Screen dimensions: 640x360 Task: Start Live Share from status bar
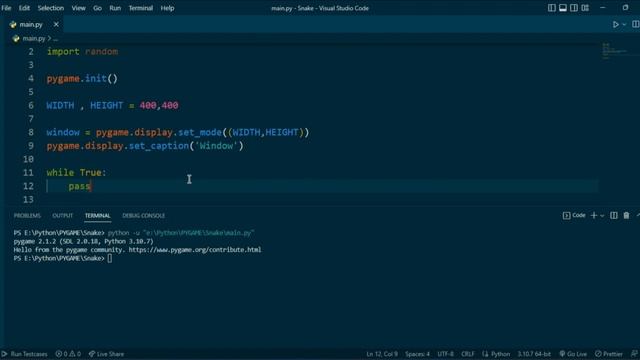pyautogui.click(x=106, y=354)
